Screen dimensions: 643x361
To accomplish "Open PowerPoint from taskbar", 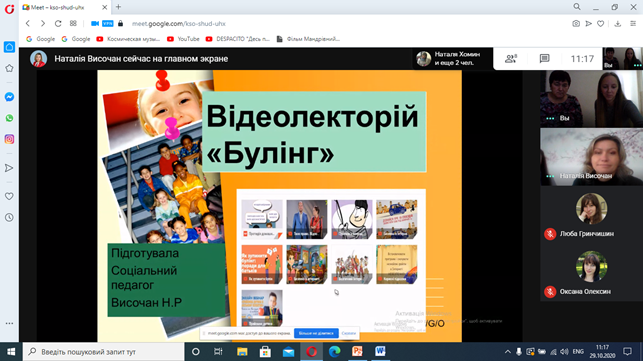I will click(358, 352).
